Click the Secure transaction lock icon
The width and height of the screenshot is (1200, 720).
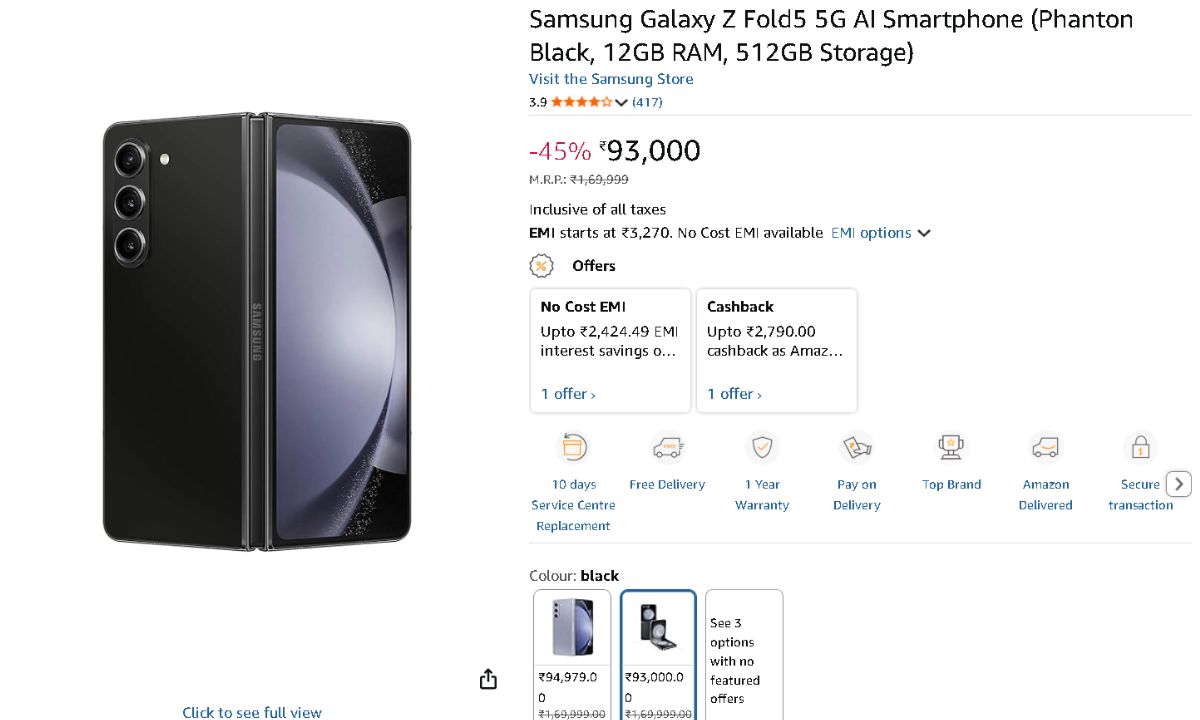click(1140, 447)
